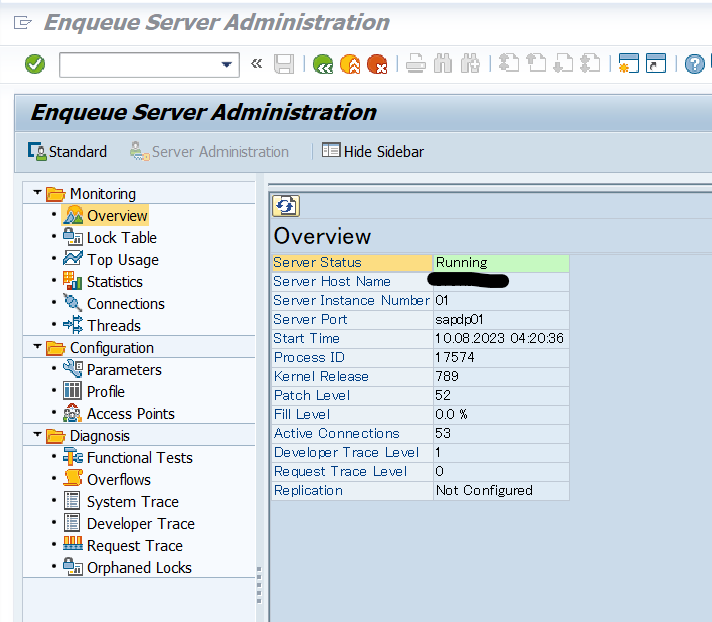Screen dimensions: 712x622
Task: Click into the transaction command input field
Action: pyautogui.click(x=138, y=65)
